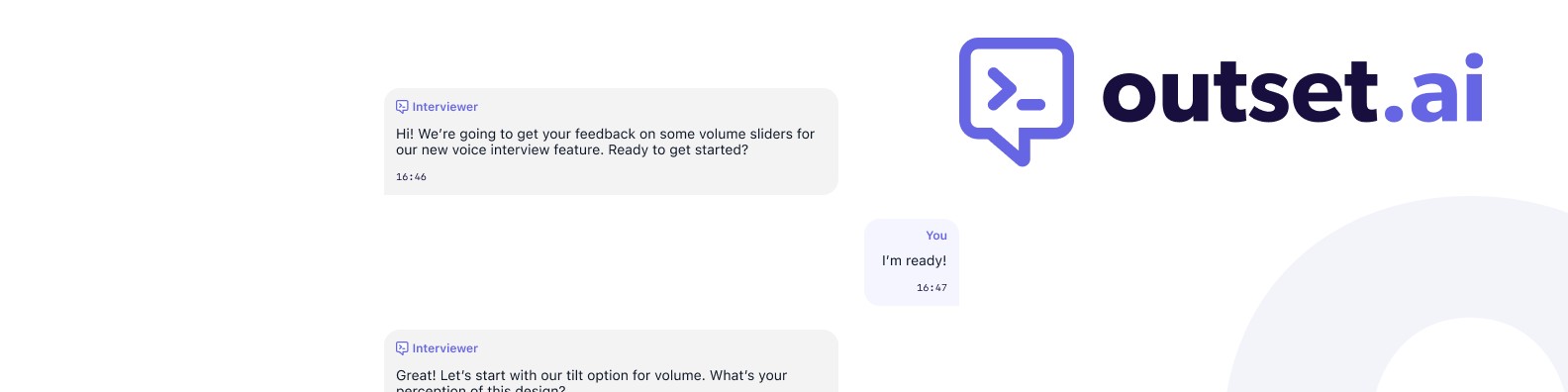1568x392 pixels.
Task: Click the purple ".ai" part of logo
Action: pos(1433,89)
